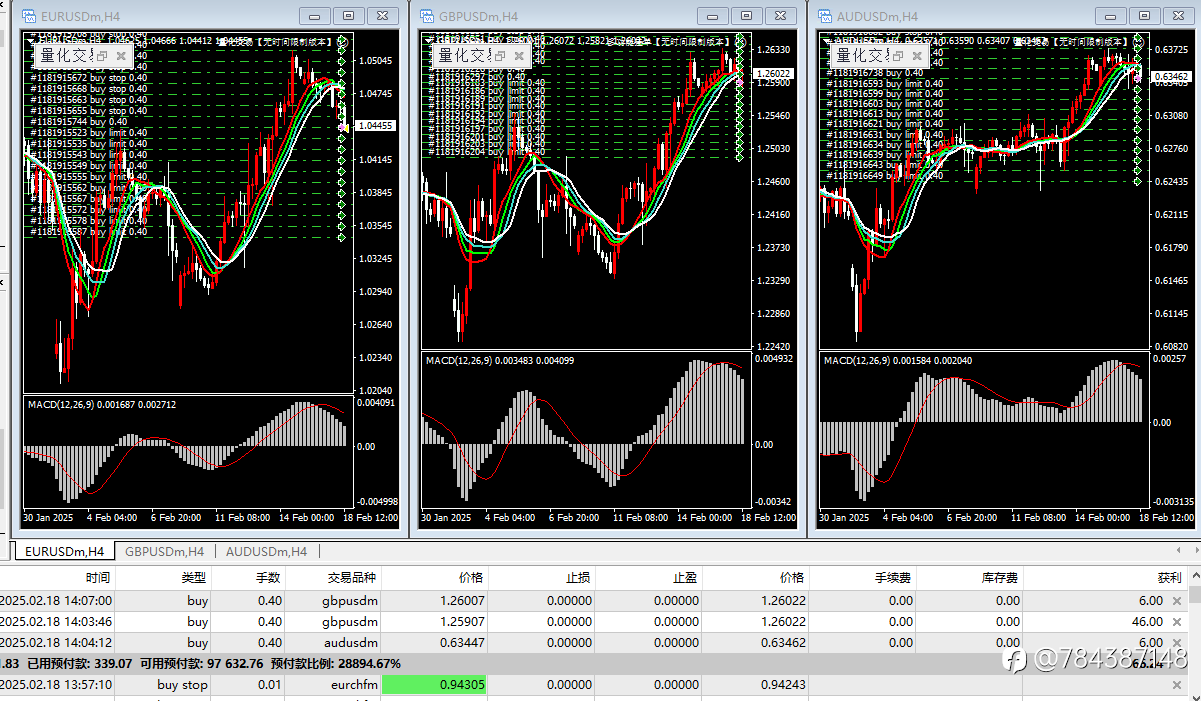Image resolution: width=1201 pixels, height=701 pixels.
Task: Select the EURUSDm,H4 chart tab
Action: [64, 551]
